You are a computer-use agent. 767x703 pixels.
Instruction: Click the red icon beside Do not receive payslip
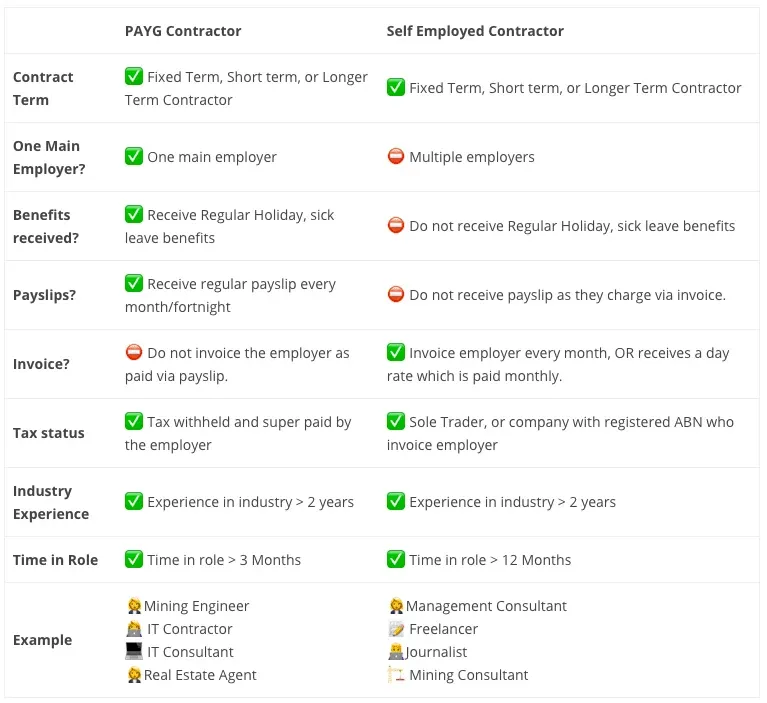[x=396, y=295]
